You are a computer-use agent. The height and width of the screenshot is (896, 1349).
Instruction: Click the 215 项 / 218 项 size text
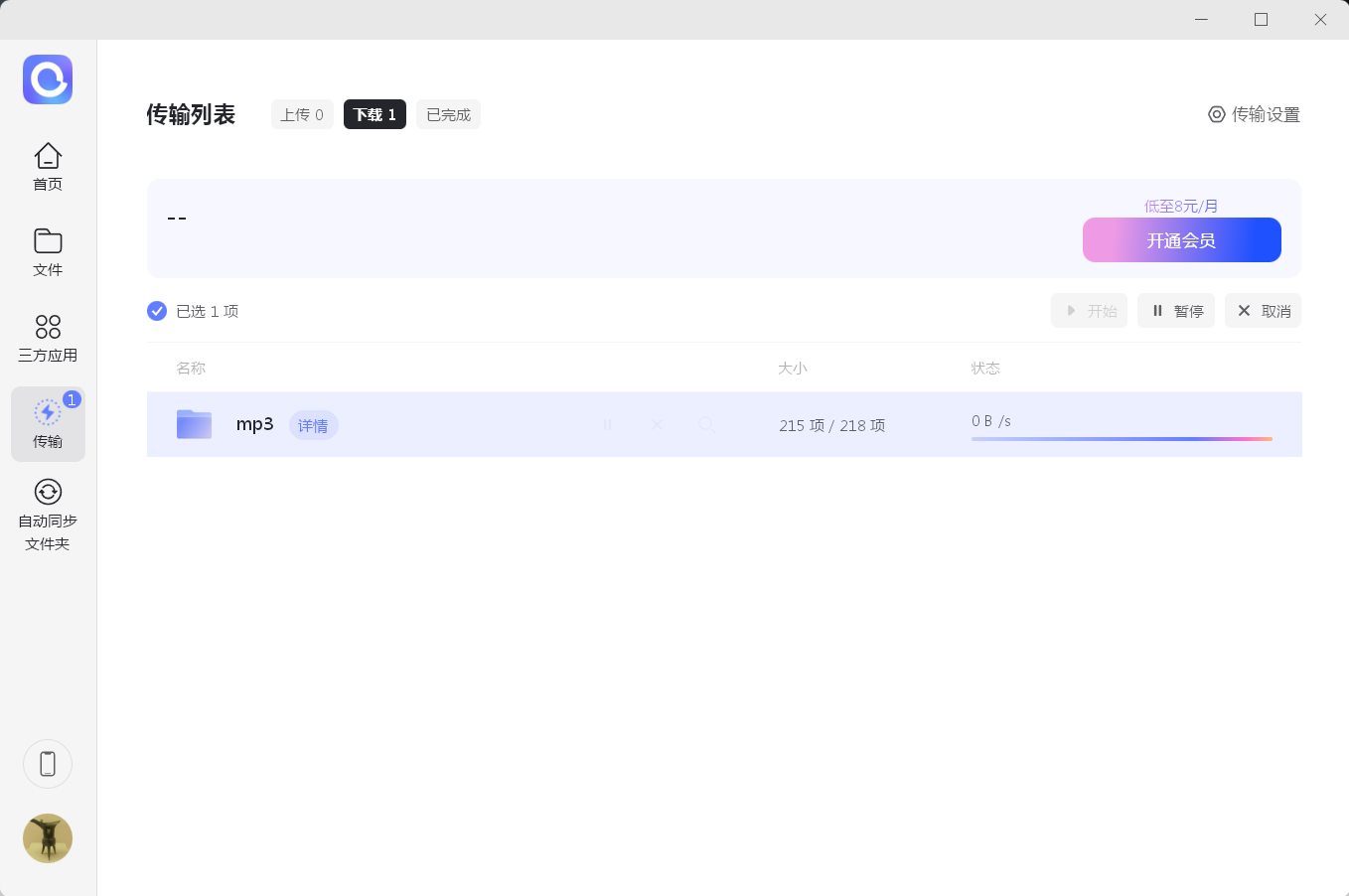tap(832, 425)
